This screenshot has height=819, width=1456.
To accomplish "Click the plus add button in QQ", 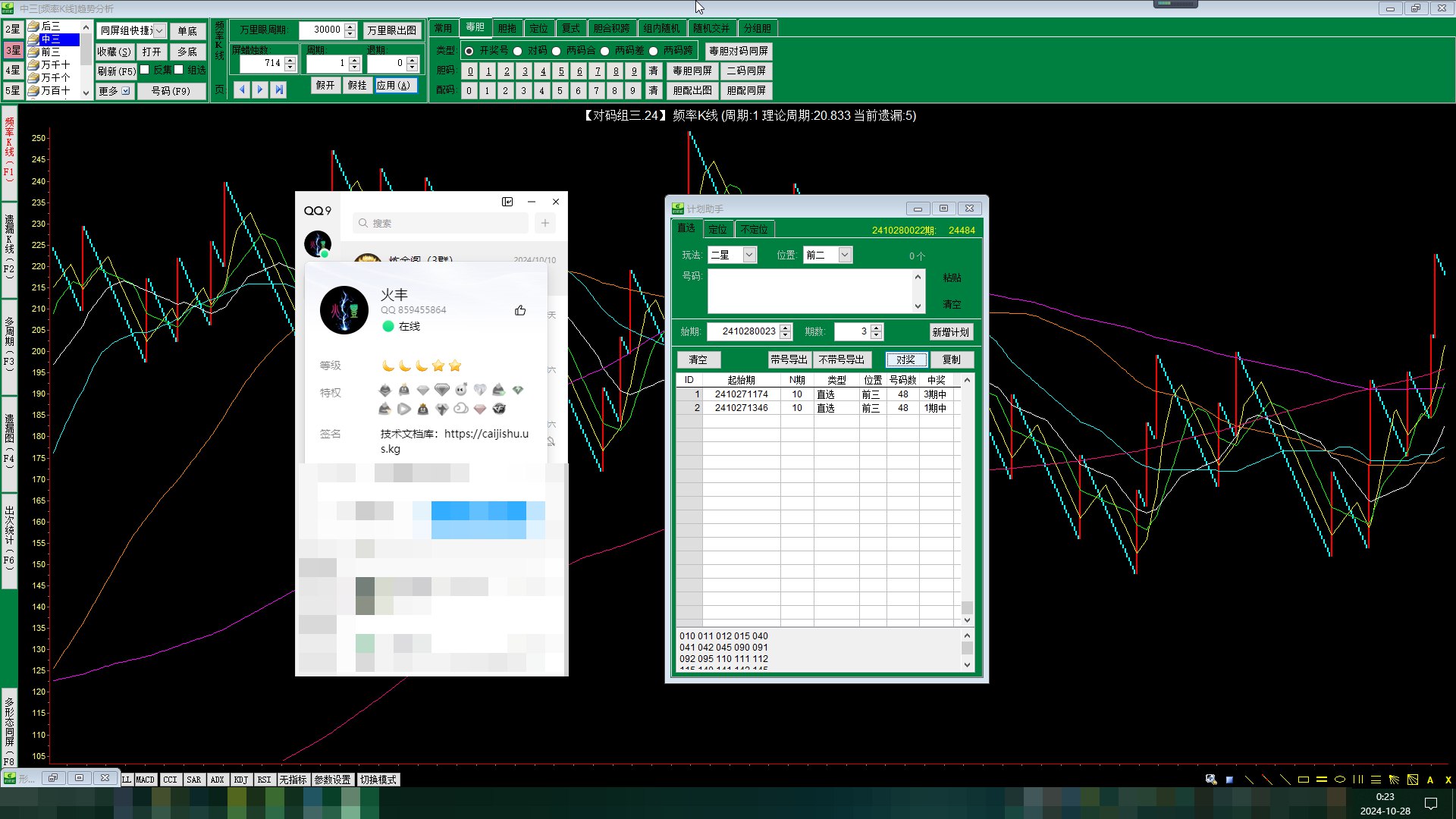I will tap(545, 223).
